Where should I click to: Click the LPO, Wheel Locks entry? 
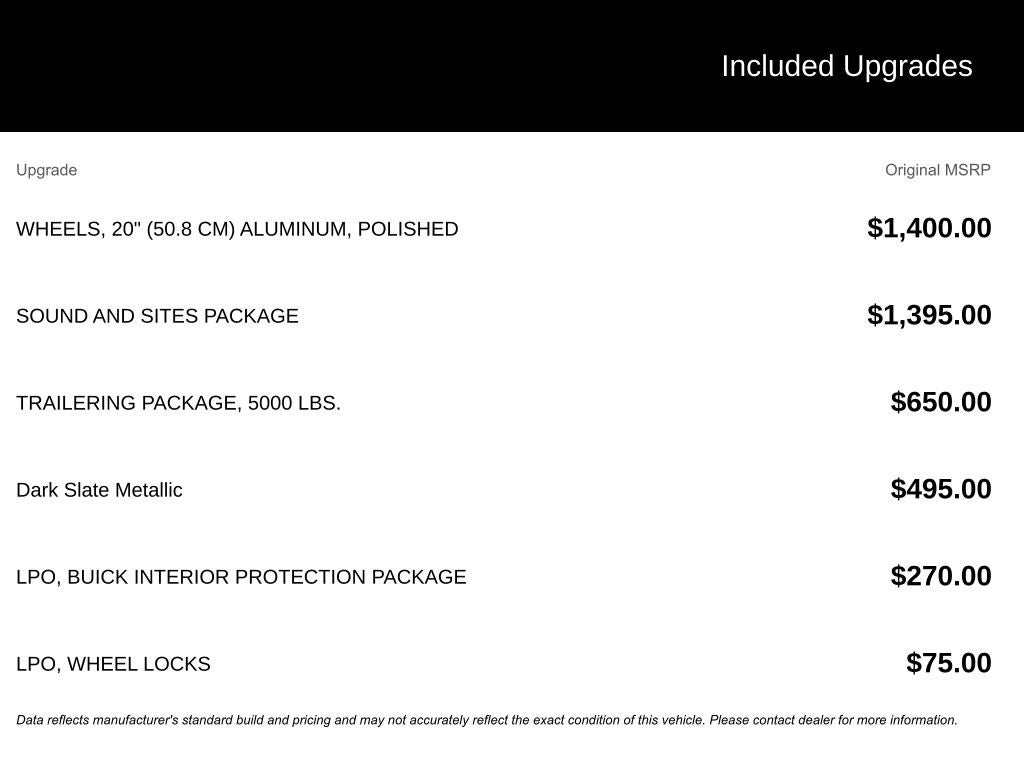[x=113, y=664]
